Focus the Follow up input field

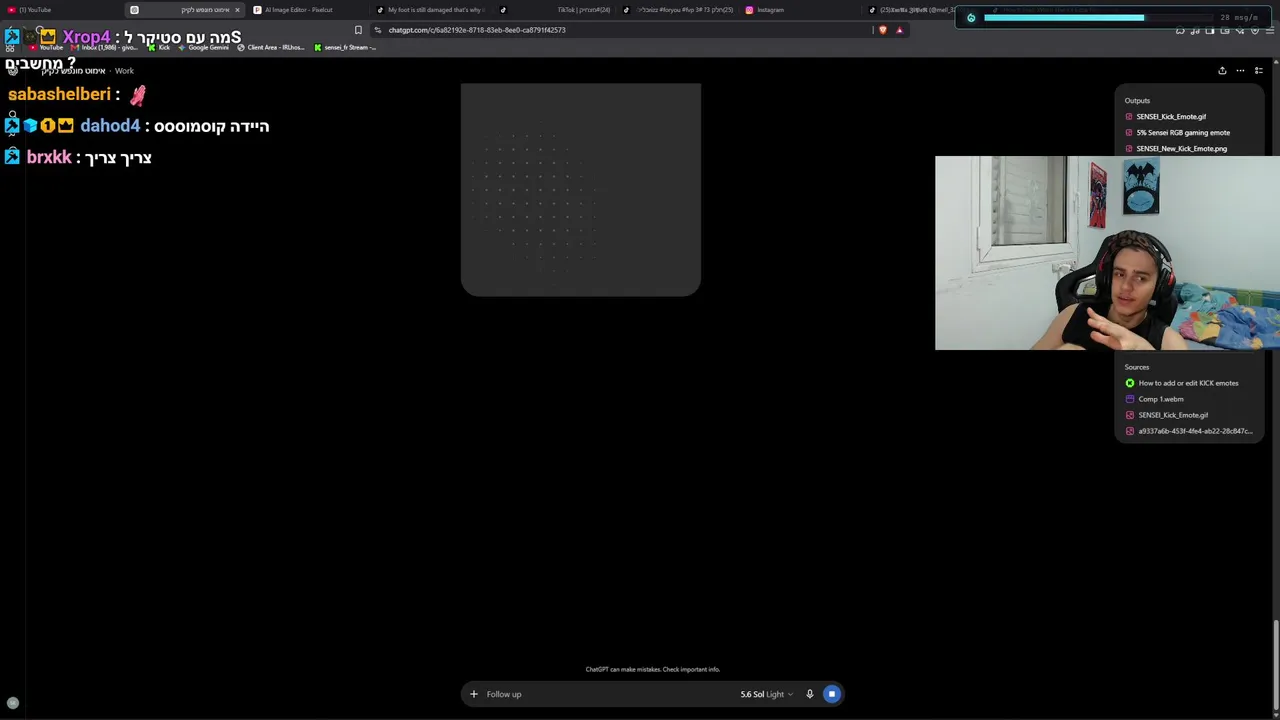605,694
